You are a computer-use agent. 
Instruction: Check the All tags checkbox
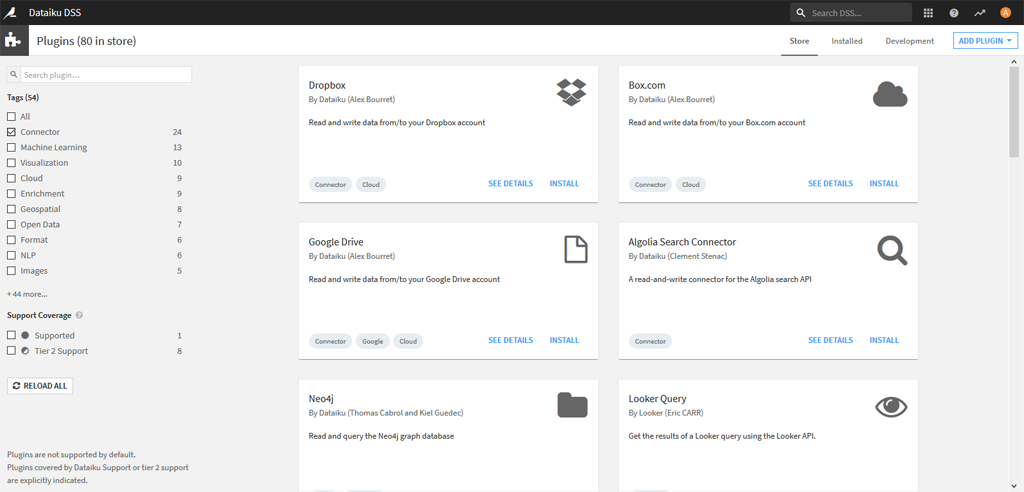tap(11, 116)
